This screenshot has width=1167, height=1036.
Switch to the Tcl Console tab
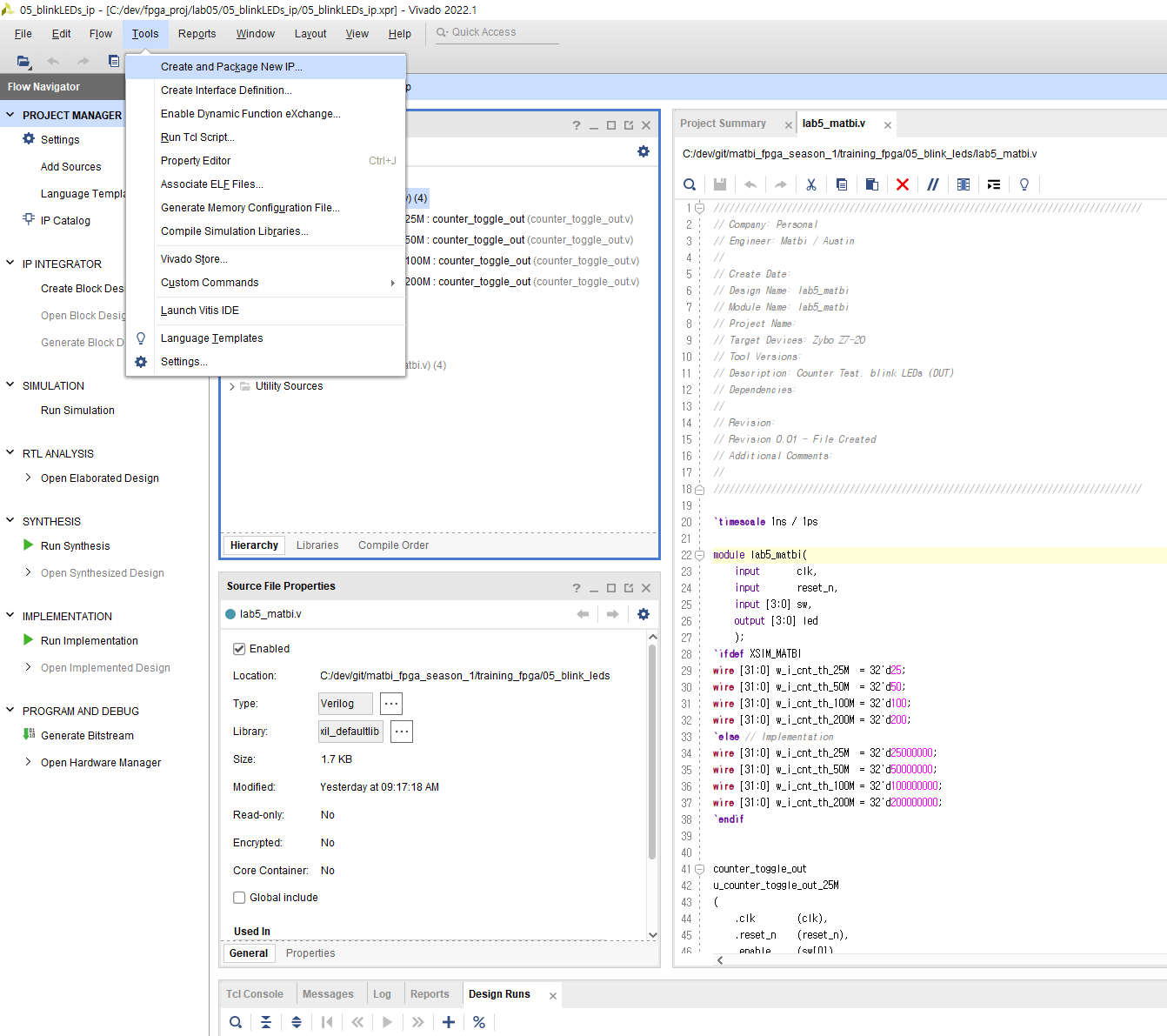(255, 994)
